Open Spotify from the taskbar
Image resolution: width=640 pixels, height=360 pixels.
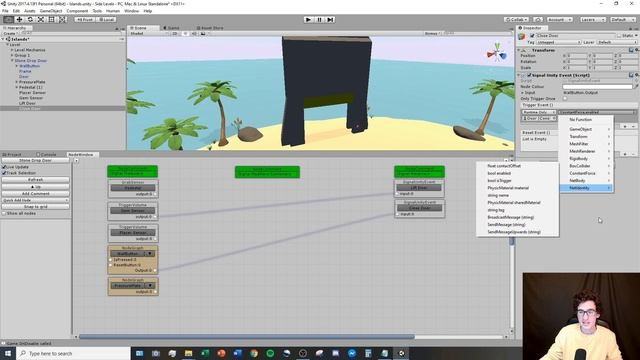(270, 353)
